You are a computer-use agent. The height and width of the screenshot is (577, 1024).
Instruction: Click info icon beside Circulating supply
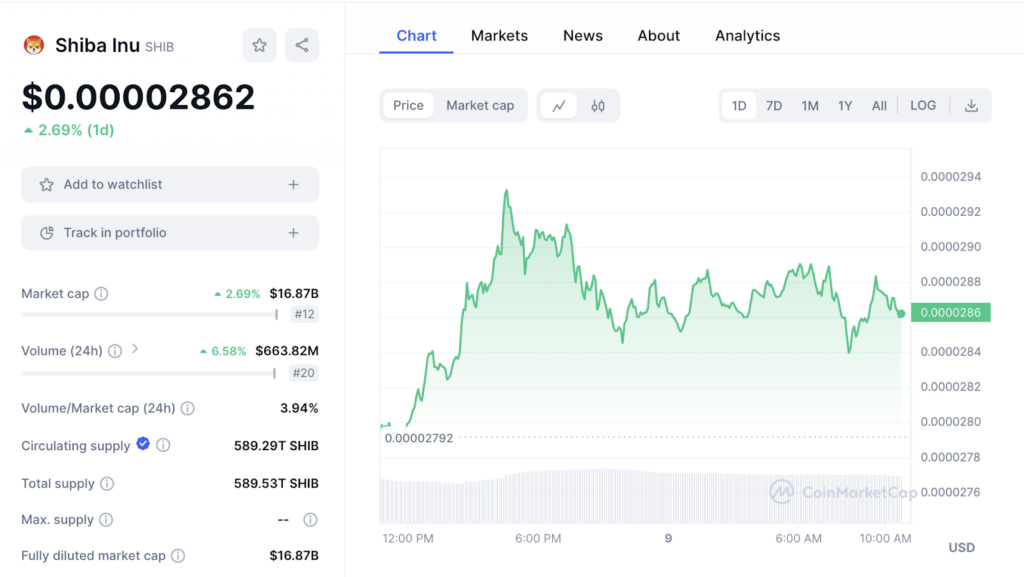(163, 445)
